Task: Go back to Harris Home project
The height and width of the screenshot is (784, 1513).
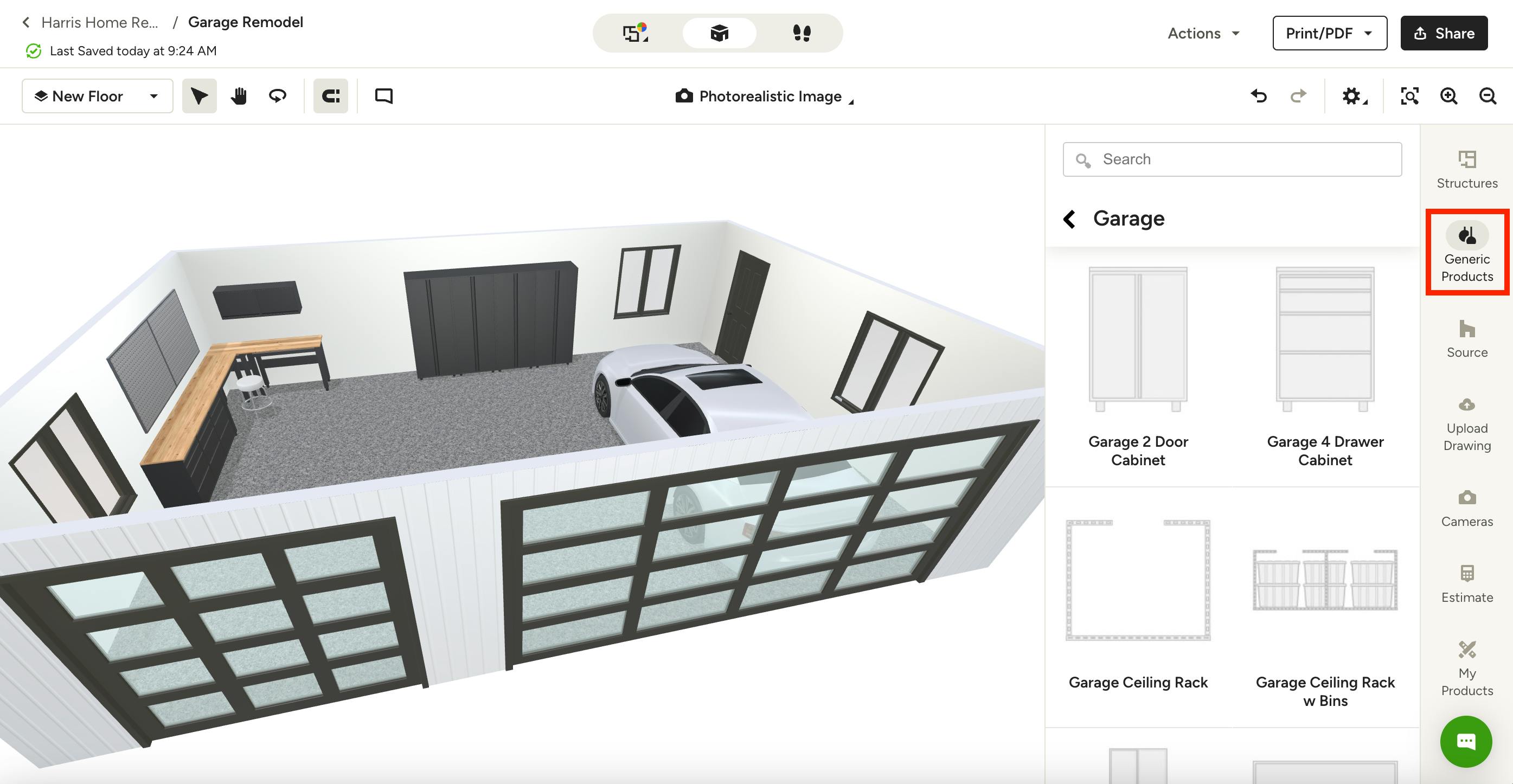Action: (x=26, y=22)
